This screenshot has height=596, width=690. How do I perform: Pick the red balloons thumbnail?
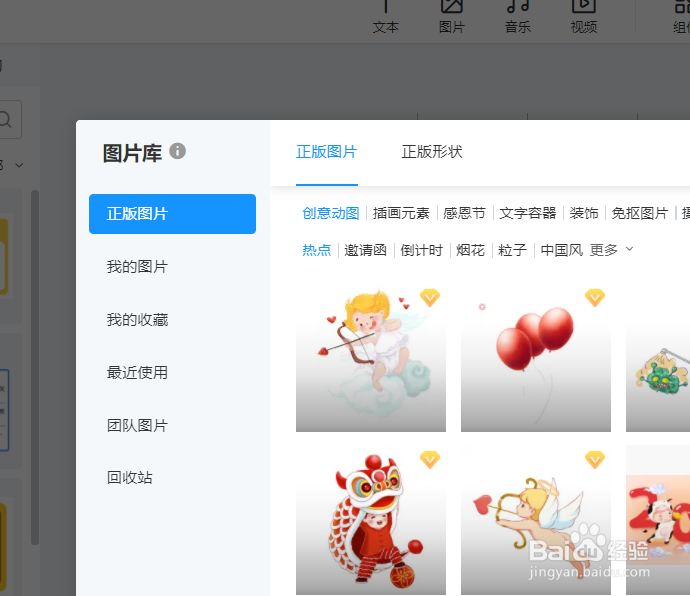pos(536,357)
